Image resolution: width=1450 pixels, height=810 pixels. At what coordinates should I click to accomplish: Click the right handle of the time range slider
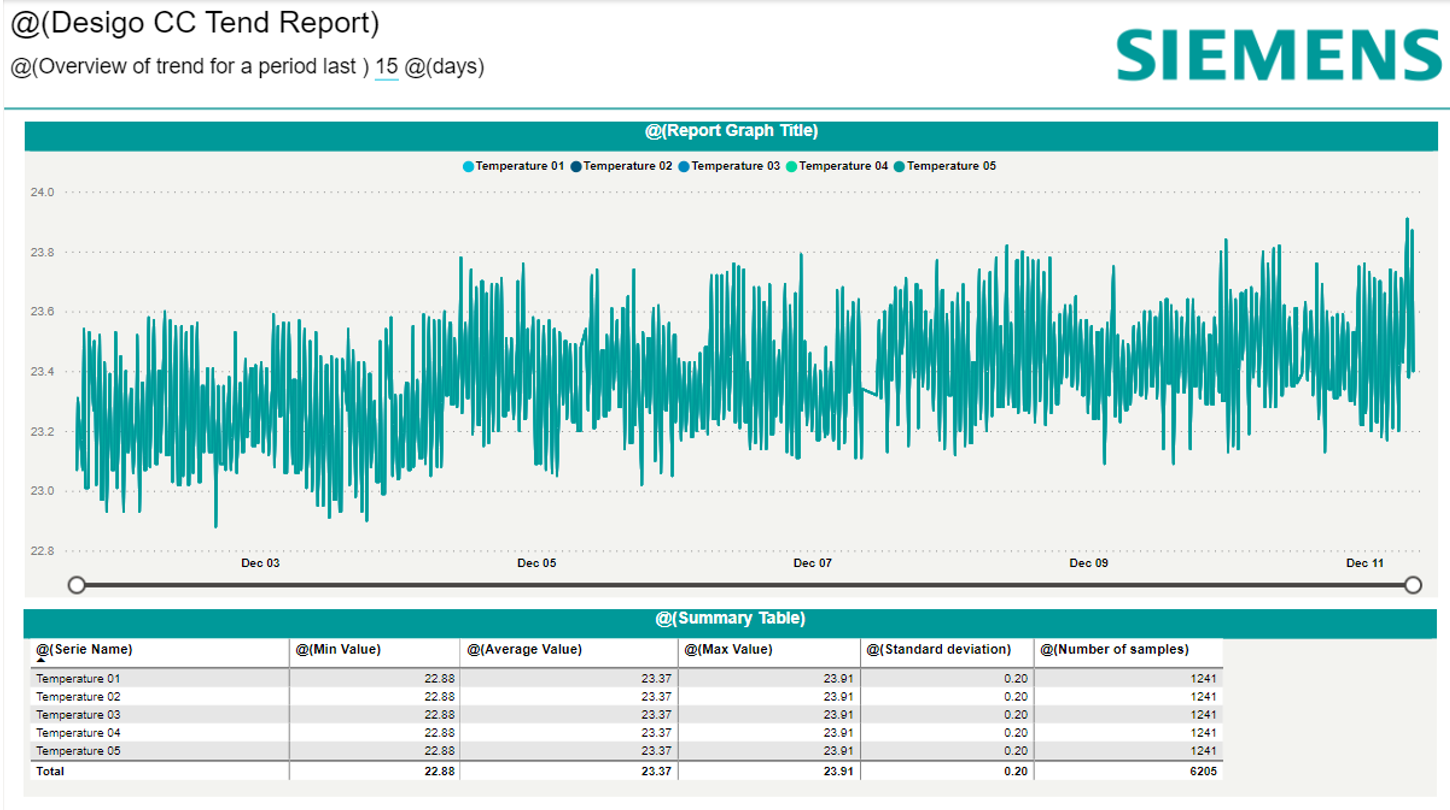[1413, 585]
